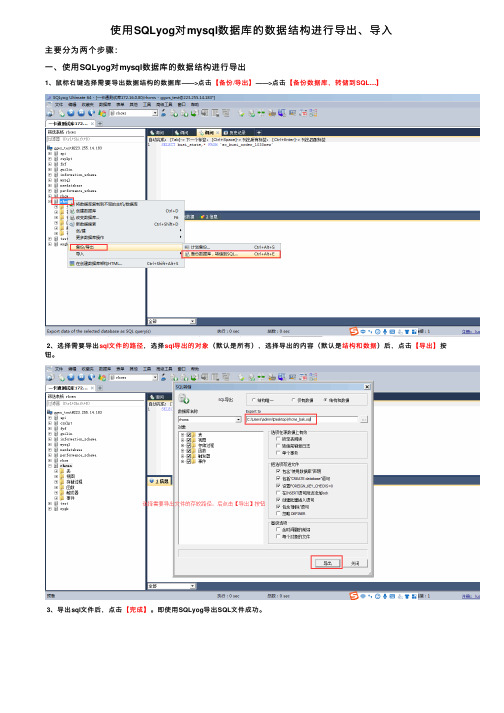Click the filter box in upper object browser
504x713 pixels.
(96, 139)
